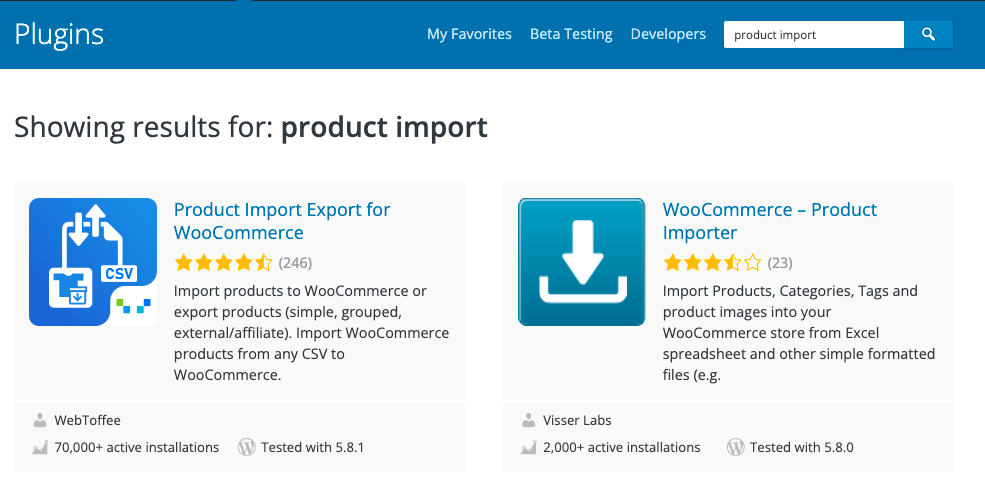
Task: Click the star rating with 246 reviews
Action: pyautogui.click(x=223, y=263)
